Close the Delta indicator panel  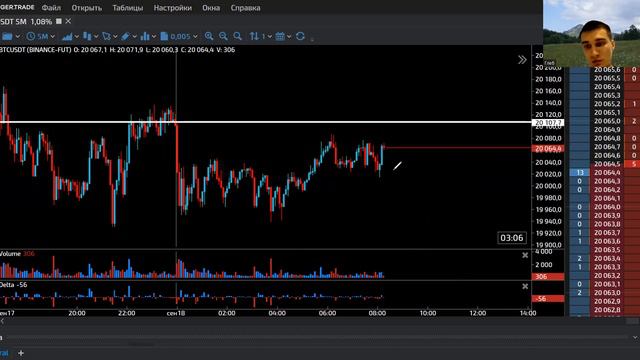525,287
